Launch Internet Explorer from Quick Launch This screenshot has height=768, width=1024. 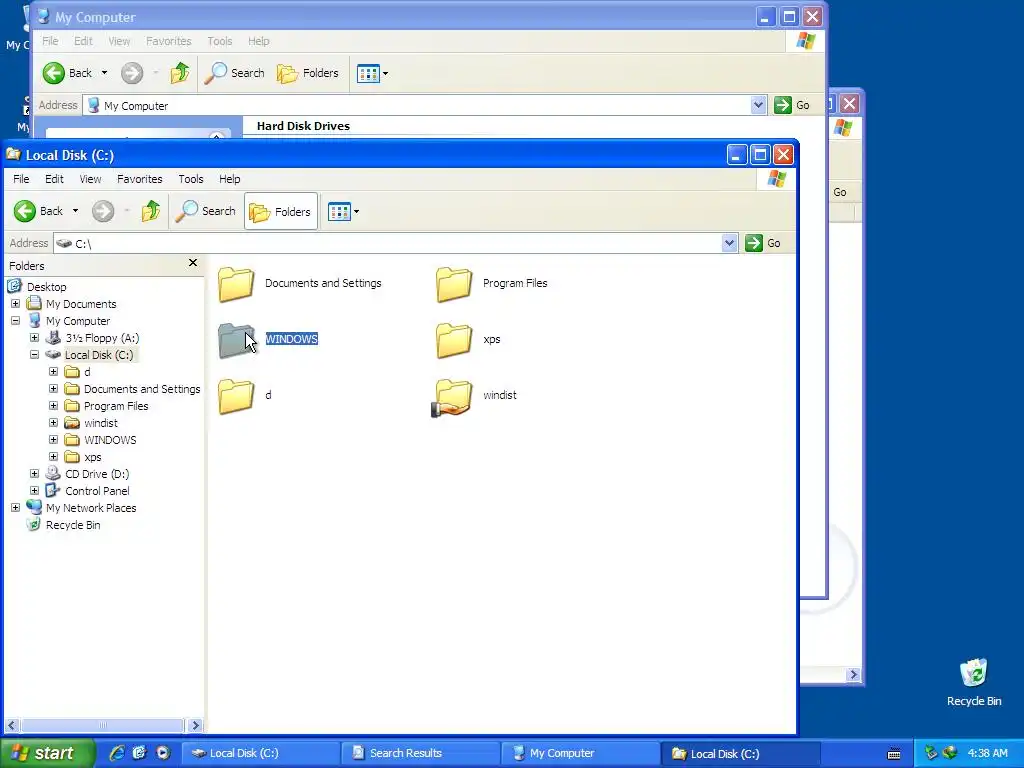tap(117, 753)
